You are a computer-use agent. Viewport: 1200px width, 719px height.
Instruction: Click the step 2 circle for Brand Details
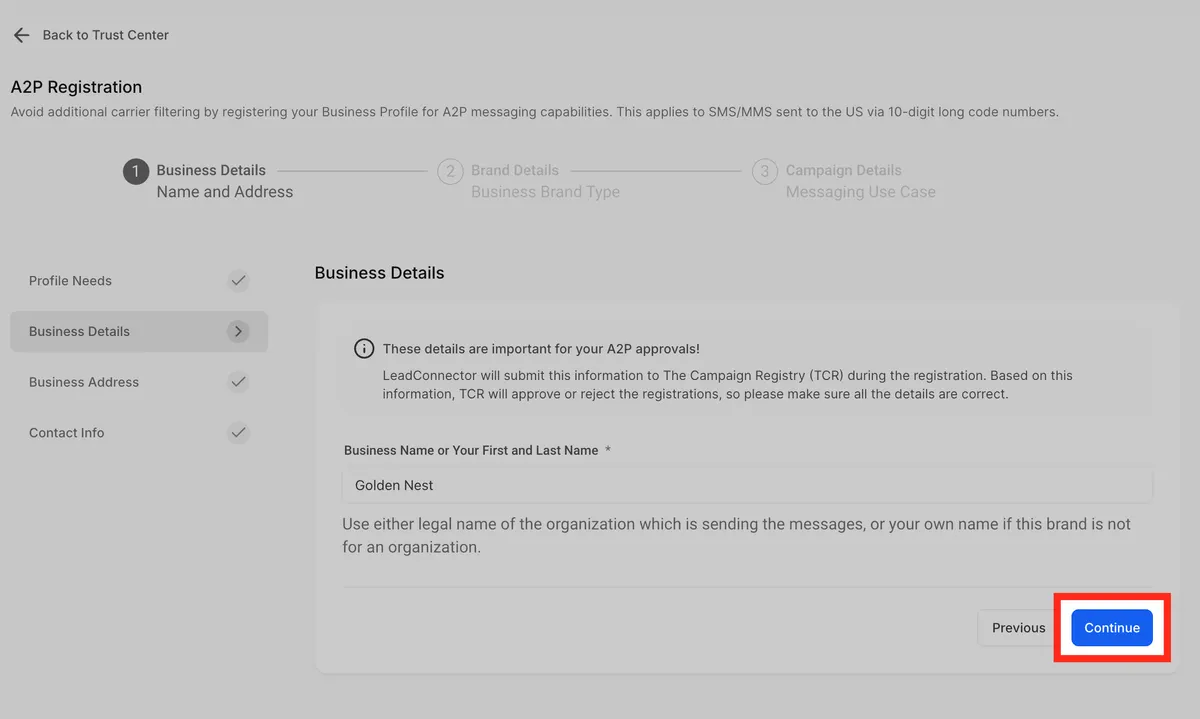pos(451,171)
